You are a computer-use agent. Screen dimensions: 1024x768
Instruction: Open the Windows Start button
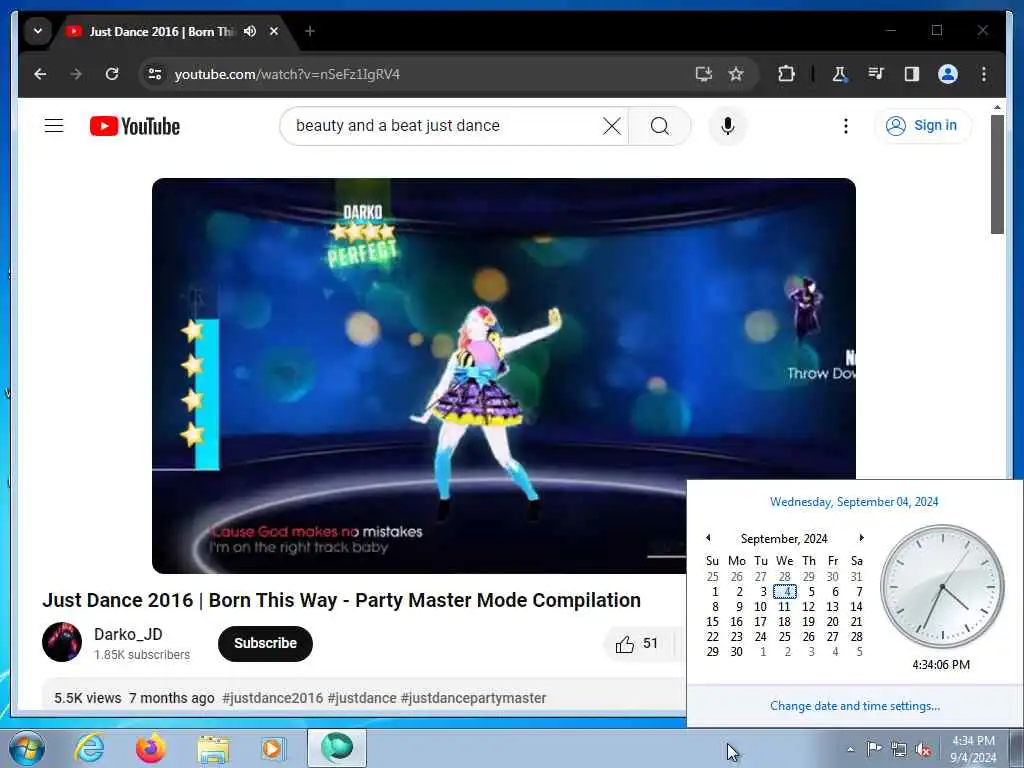coord(27,748)
